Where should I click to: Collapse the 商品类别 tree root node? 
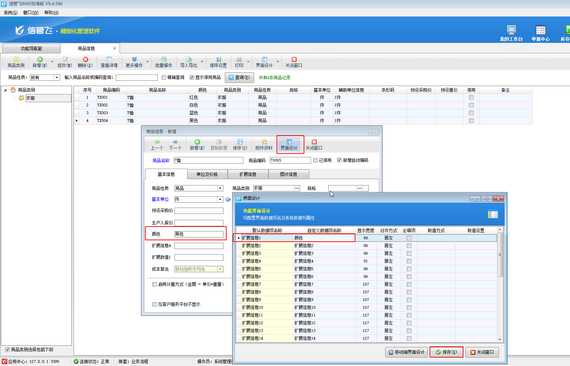tap(5, 90)
